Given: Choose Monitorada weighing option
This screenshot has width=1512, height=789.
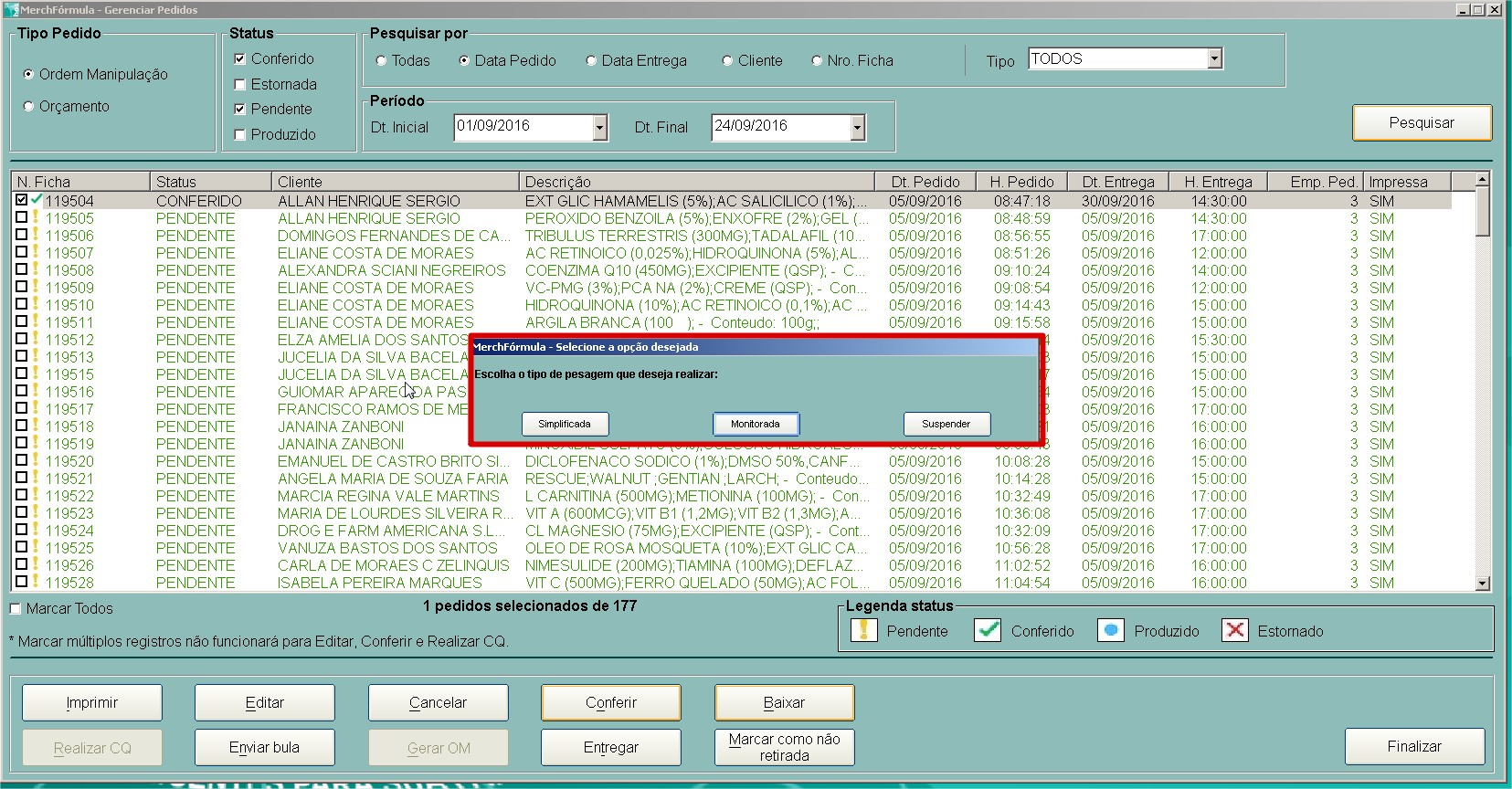Looking at the screenshot, I should [756, 424].
